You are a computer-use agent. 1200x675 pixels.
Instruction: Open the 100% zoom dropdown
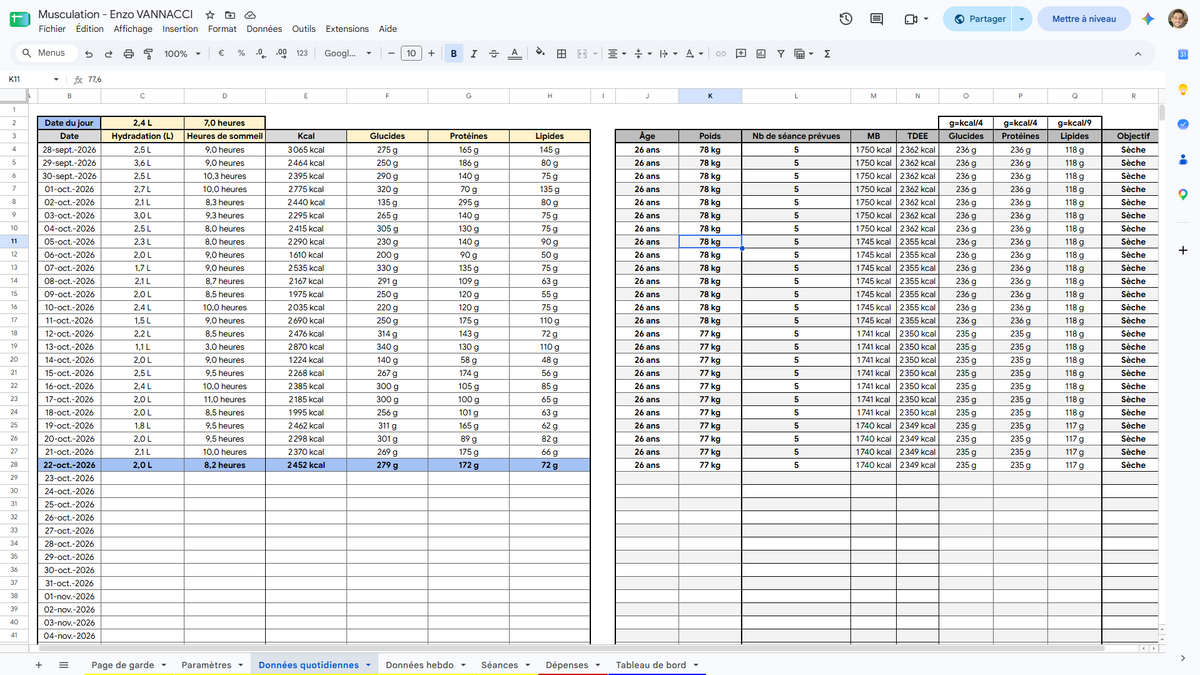pyautogui.click(x=182, y=54)
